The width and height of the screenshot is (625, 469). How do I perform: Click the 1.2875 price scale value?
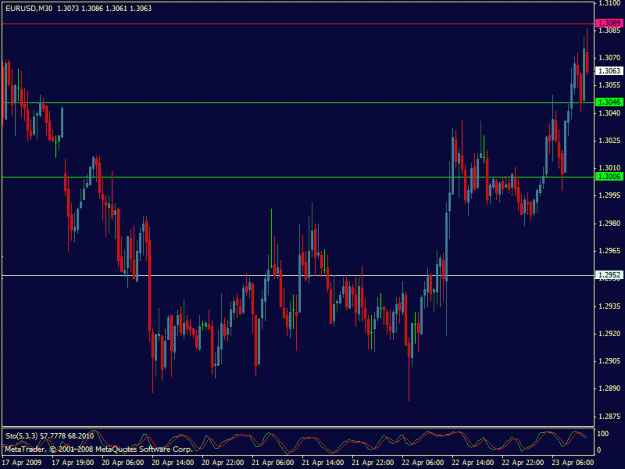point(609,416)
